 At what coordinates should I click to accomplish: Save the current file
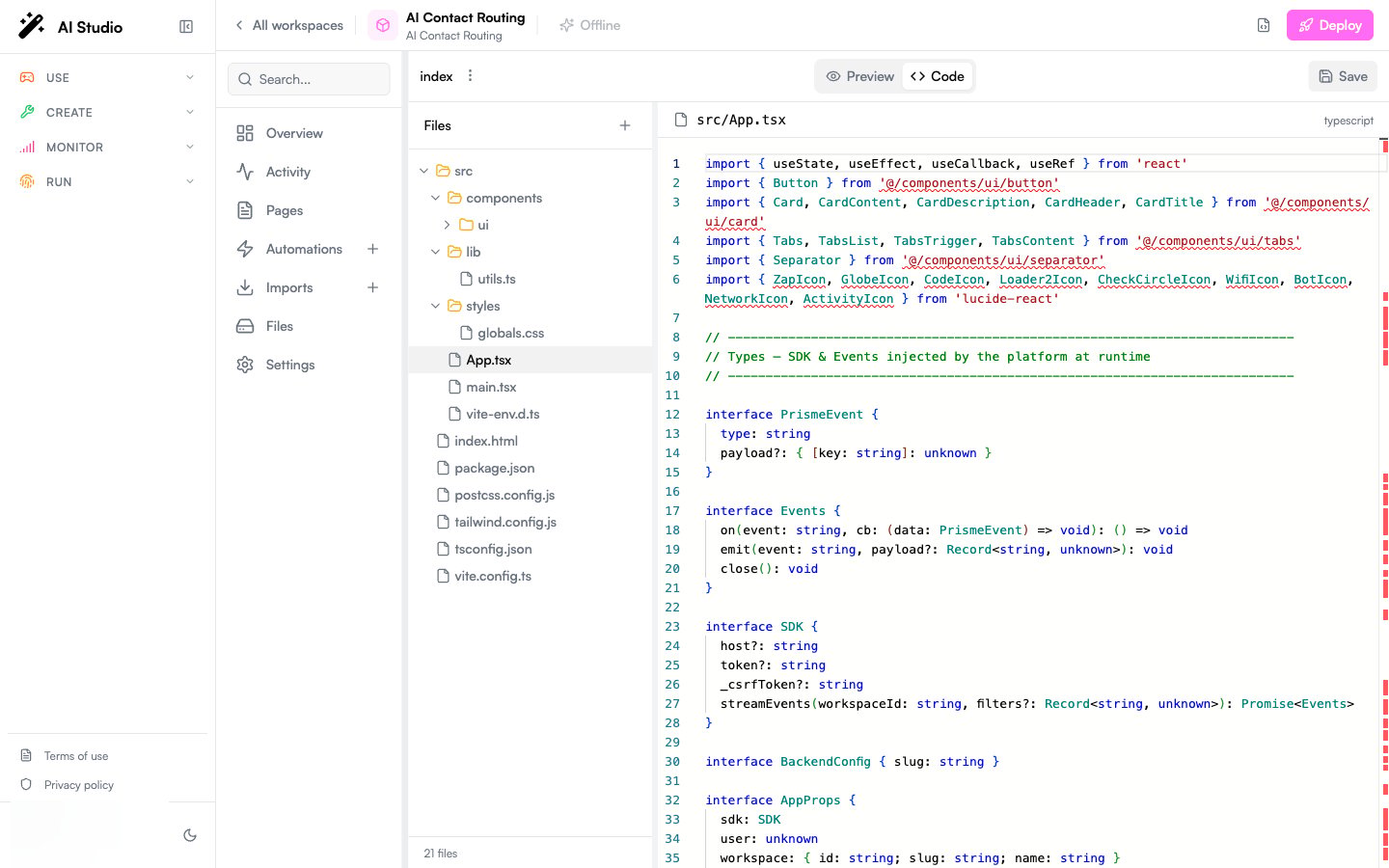coord(1343,76)
